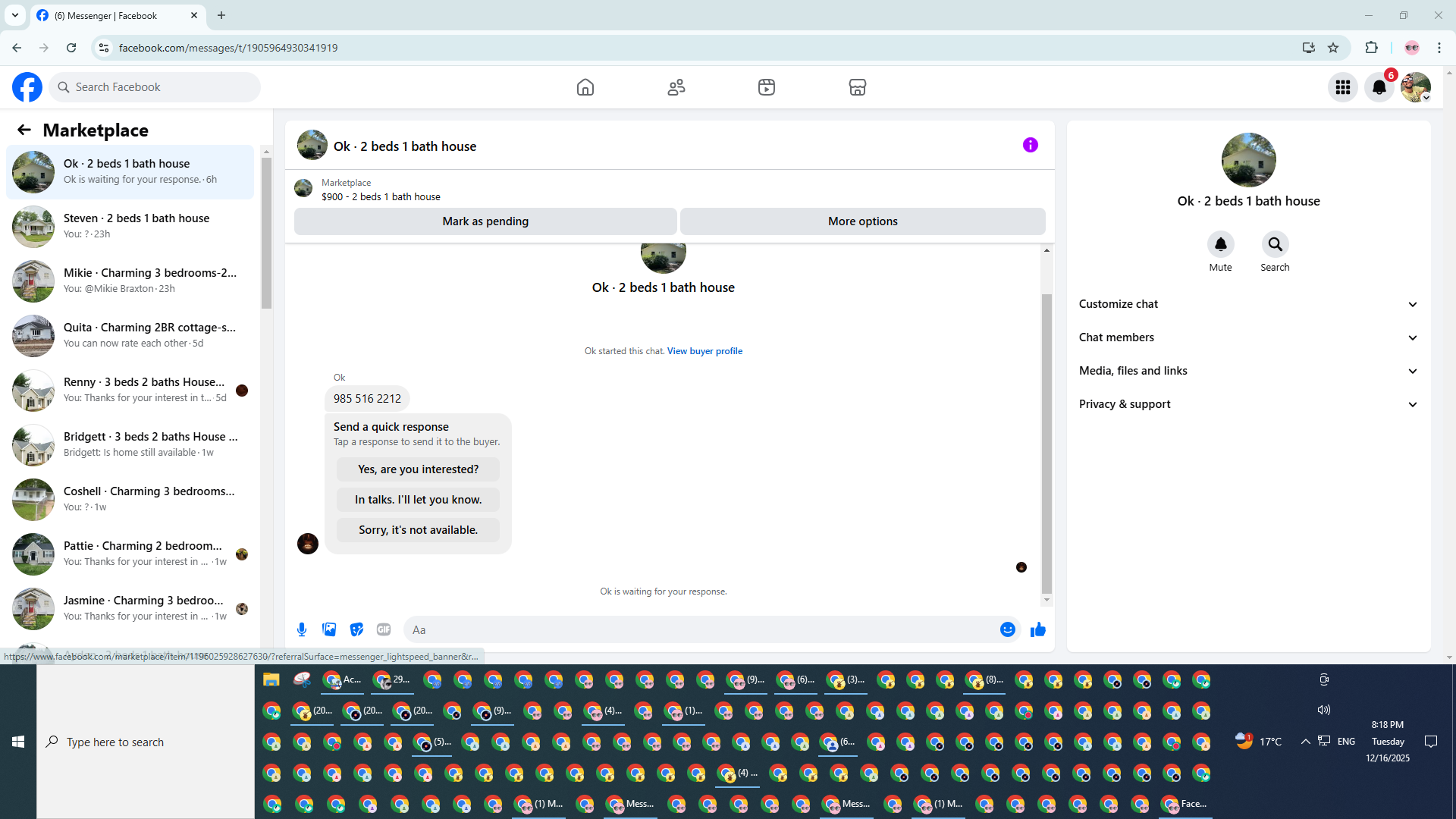Screen dimensions: 1456x819
Task: Click the Search Facebook field
Action: (x=155, y=87)
